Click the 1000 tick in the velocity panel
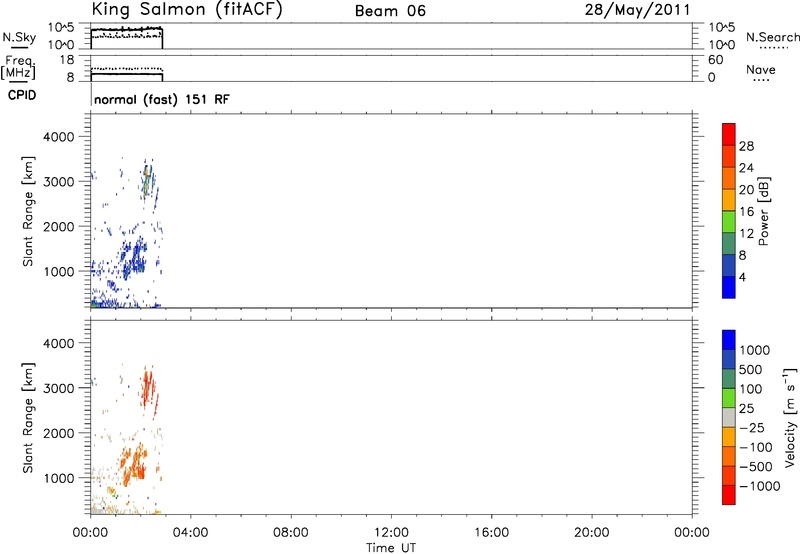 [x=59, y=478]
